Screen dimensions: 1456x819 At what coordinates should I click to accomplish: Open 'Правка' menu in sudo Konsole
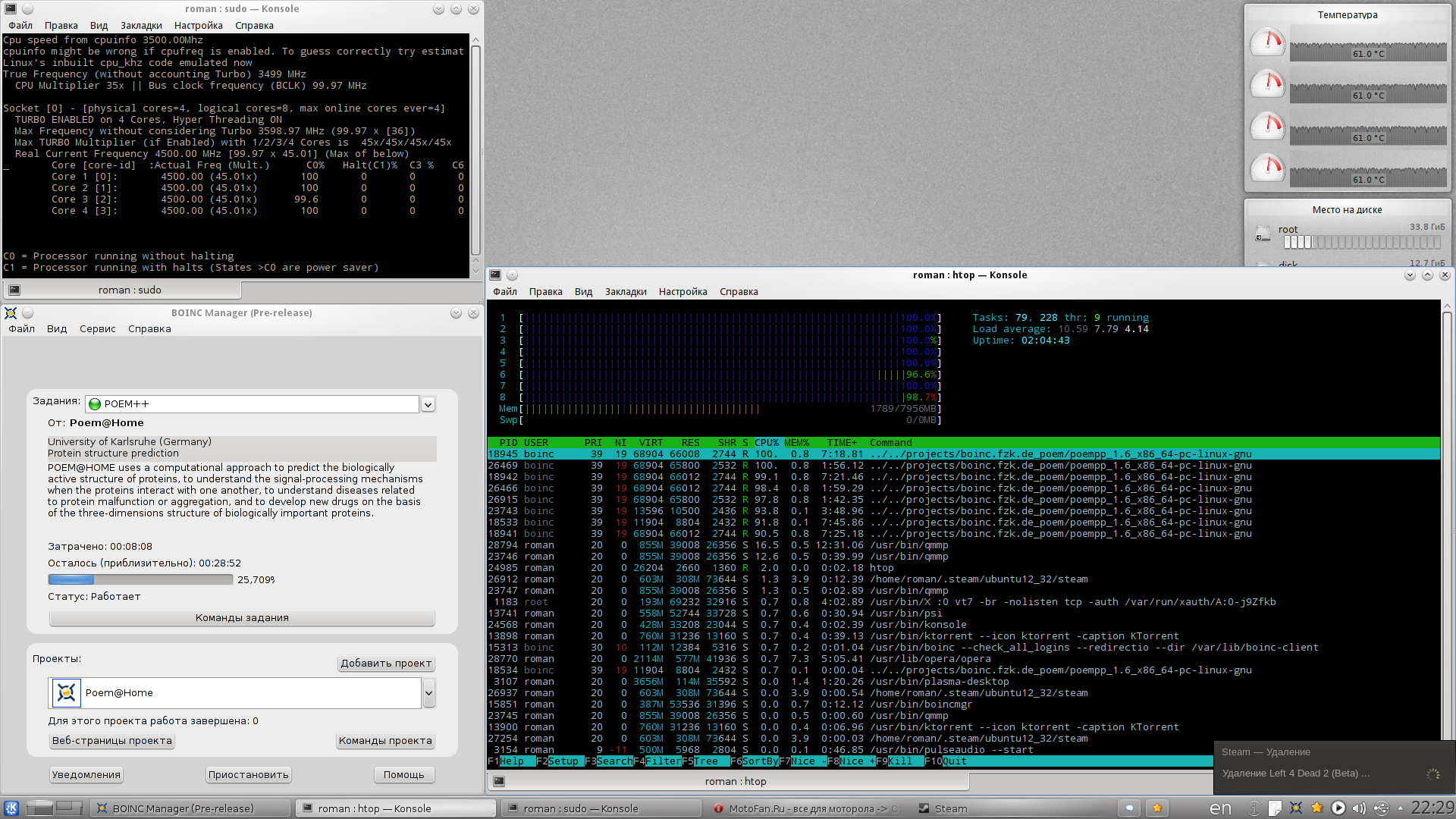[x=61, y=26]
